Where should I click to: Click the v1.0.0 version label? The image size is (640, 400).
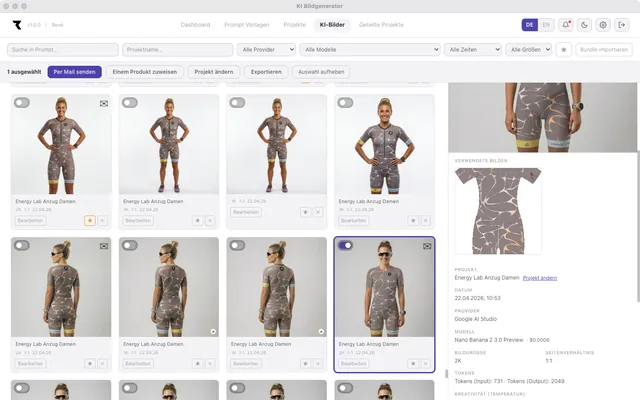(x=34, y=25)
